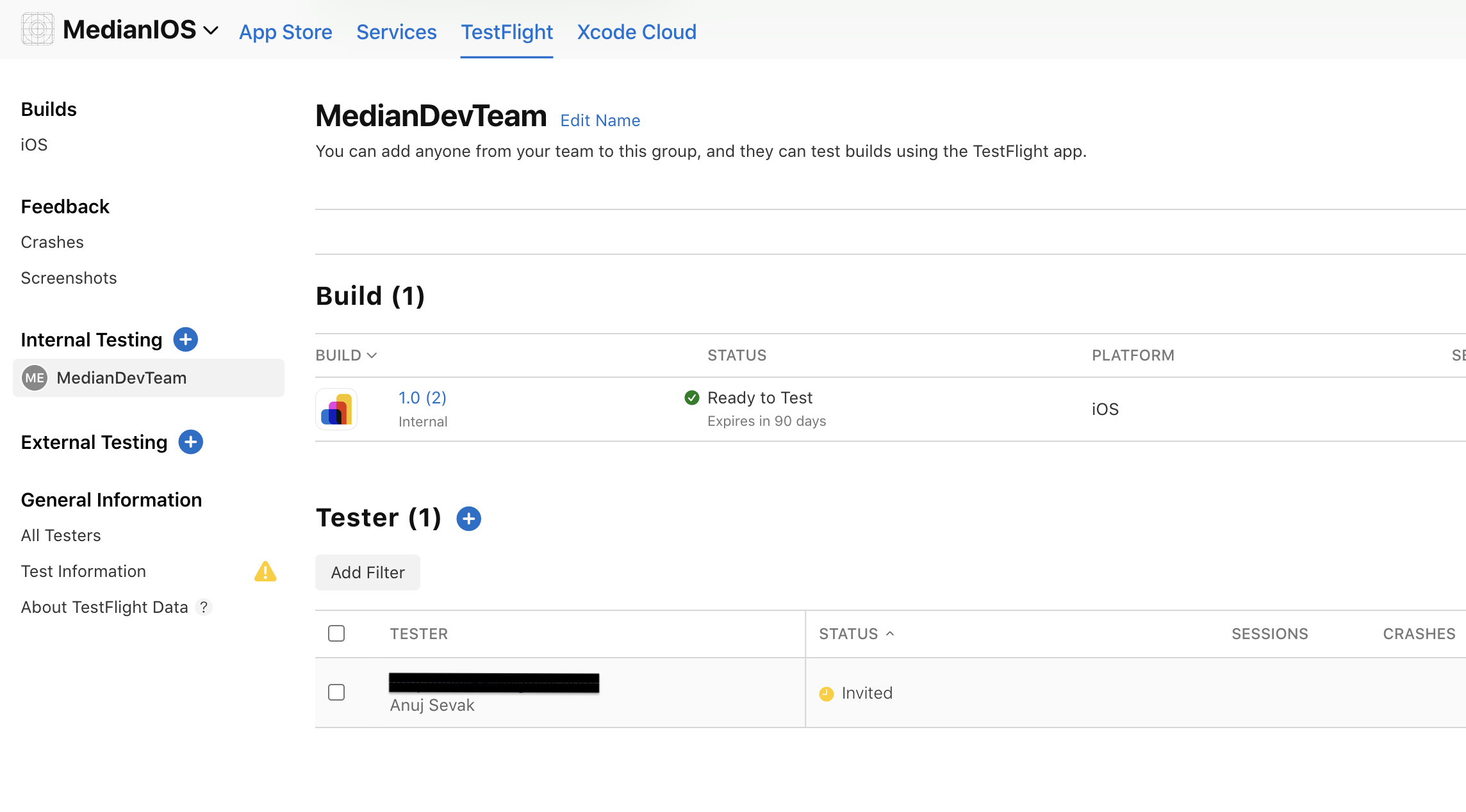
Task: Toggle the select-all testers checkbox
Action: [336, 633]
